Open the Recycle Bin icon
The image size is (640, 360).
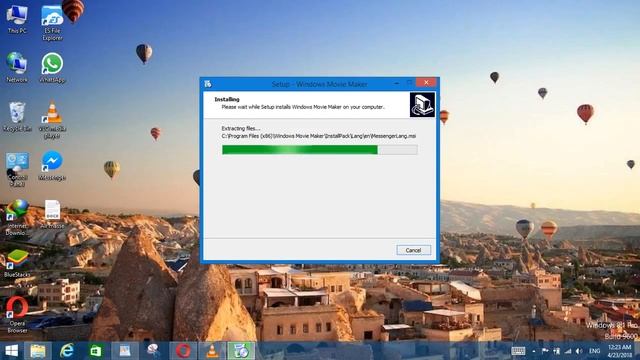tap(17, 117)
